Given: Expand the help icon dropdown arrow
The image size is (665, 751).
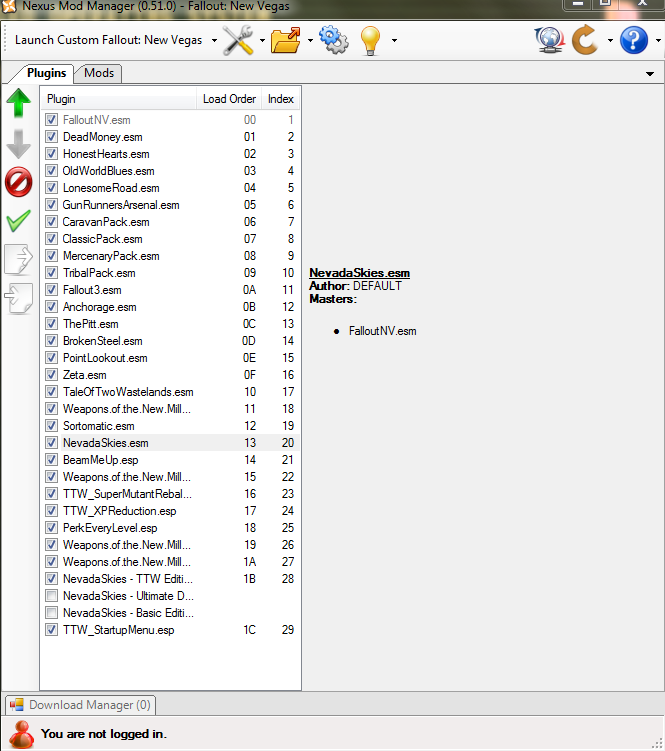Looking at the screenshot, I should [658, 41].
